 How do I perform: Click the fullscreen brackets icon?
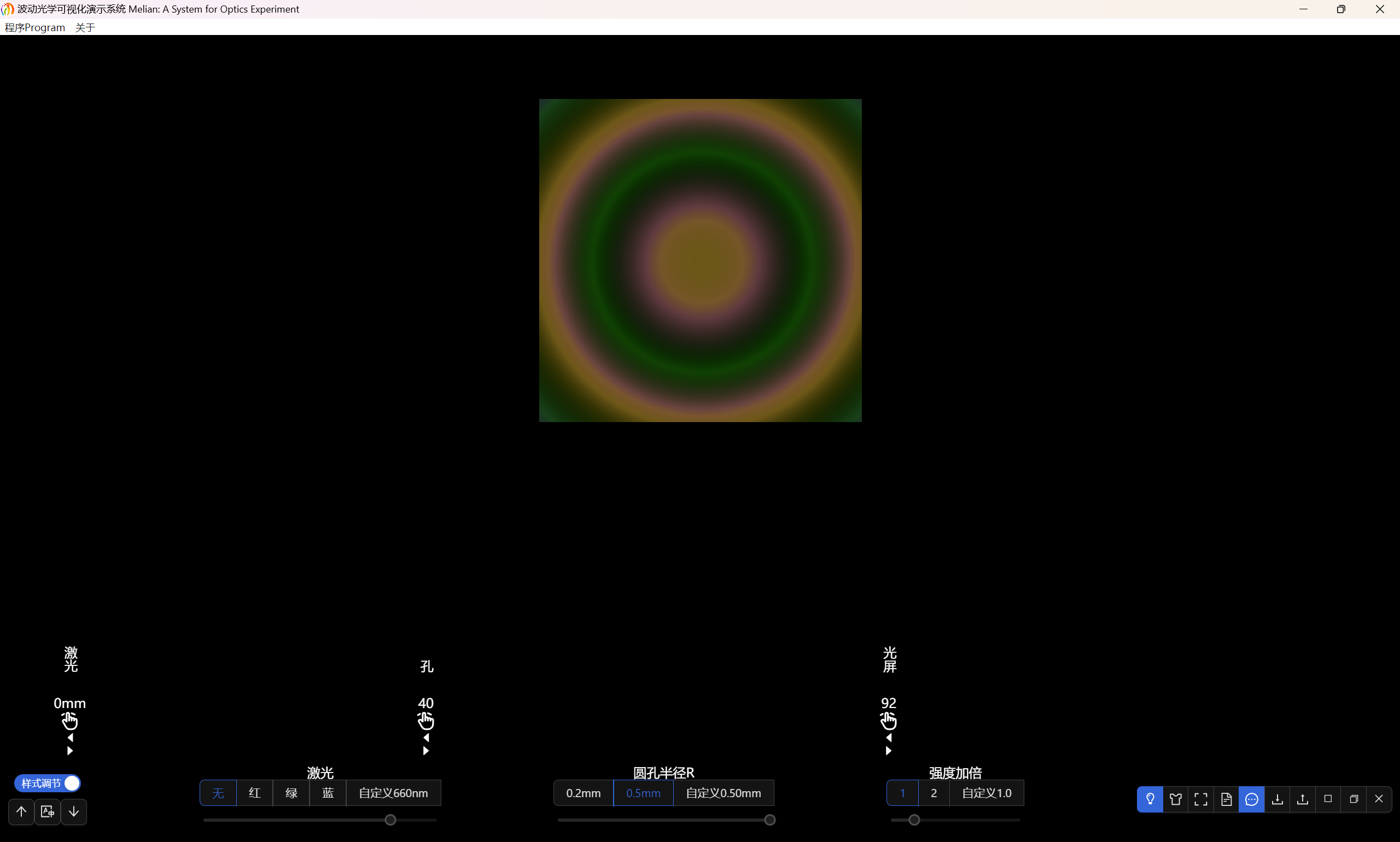coord(1201,799)
